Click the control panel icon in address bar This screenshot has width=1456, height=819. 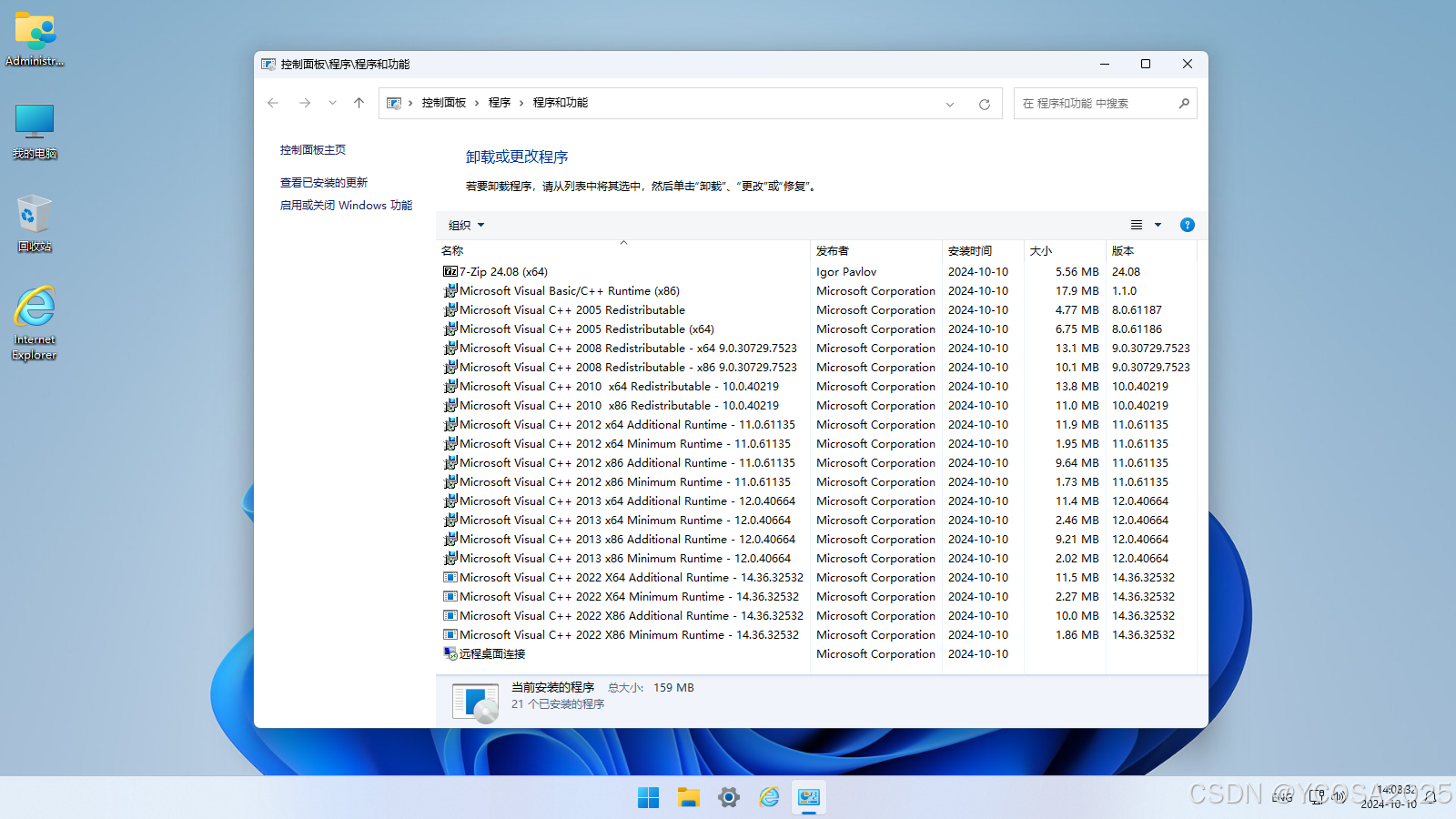[394, 103]
